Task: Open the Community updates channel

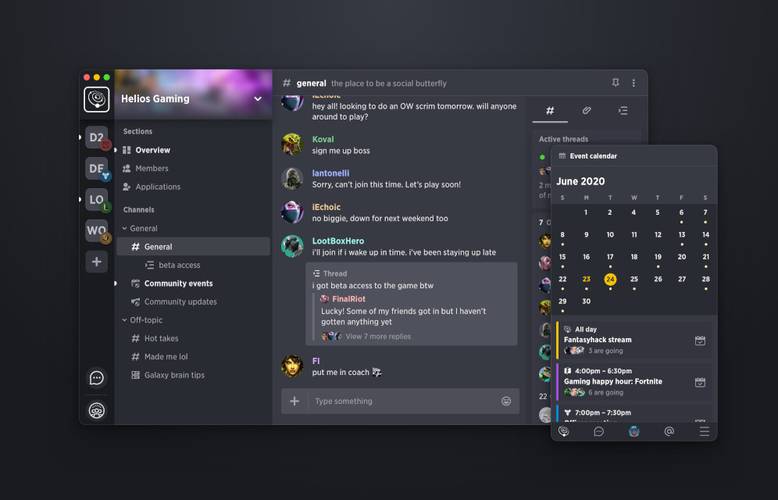Action: 174,302
